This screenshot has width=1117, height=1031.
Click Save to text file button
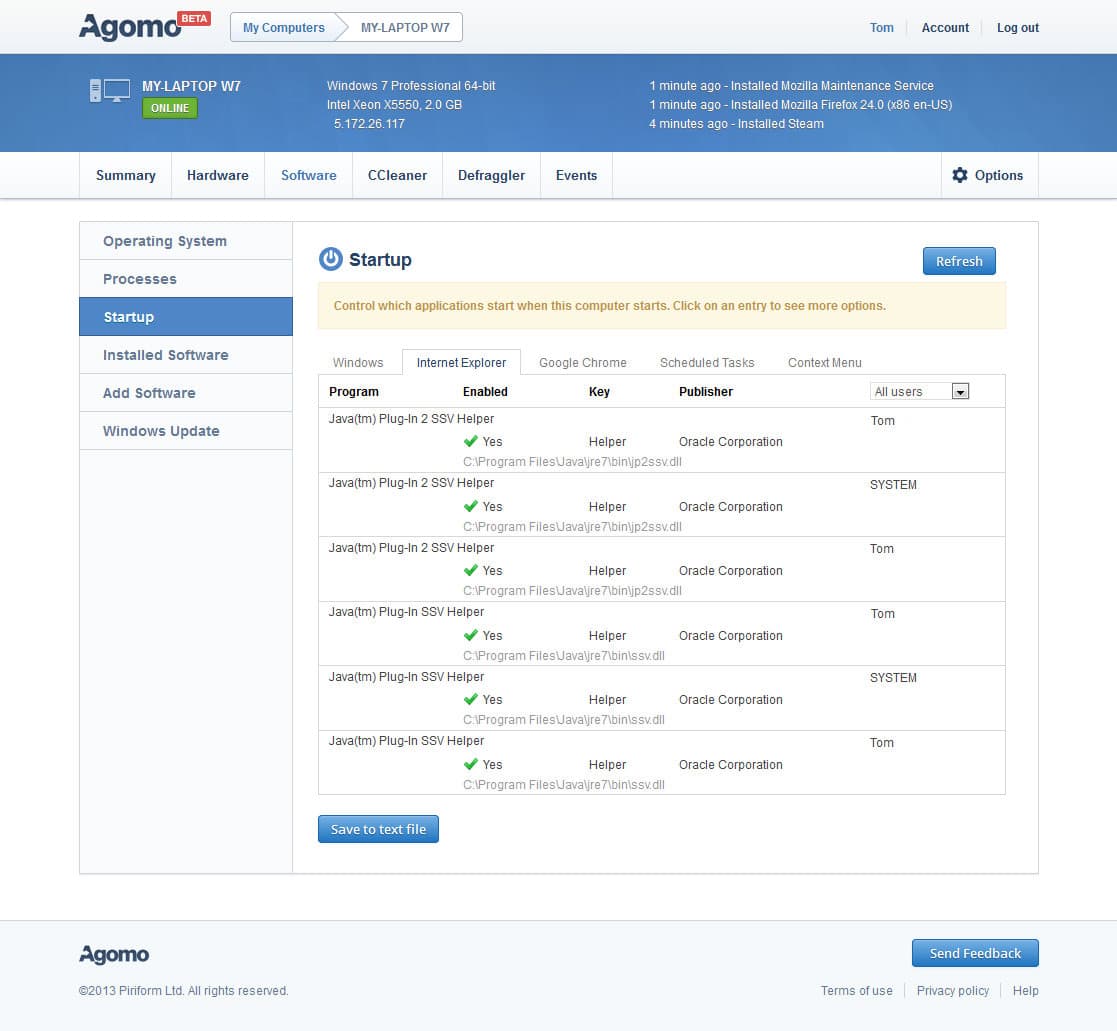pyautogui.click(x=378, y=829)
